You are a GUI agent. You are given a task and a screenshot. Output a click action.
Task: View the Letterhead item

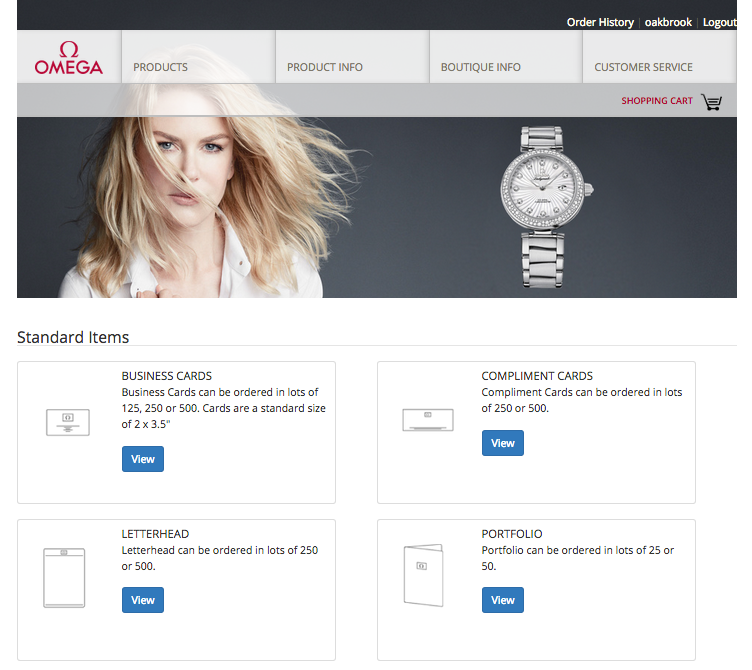143,600
